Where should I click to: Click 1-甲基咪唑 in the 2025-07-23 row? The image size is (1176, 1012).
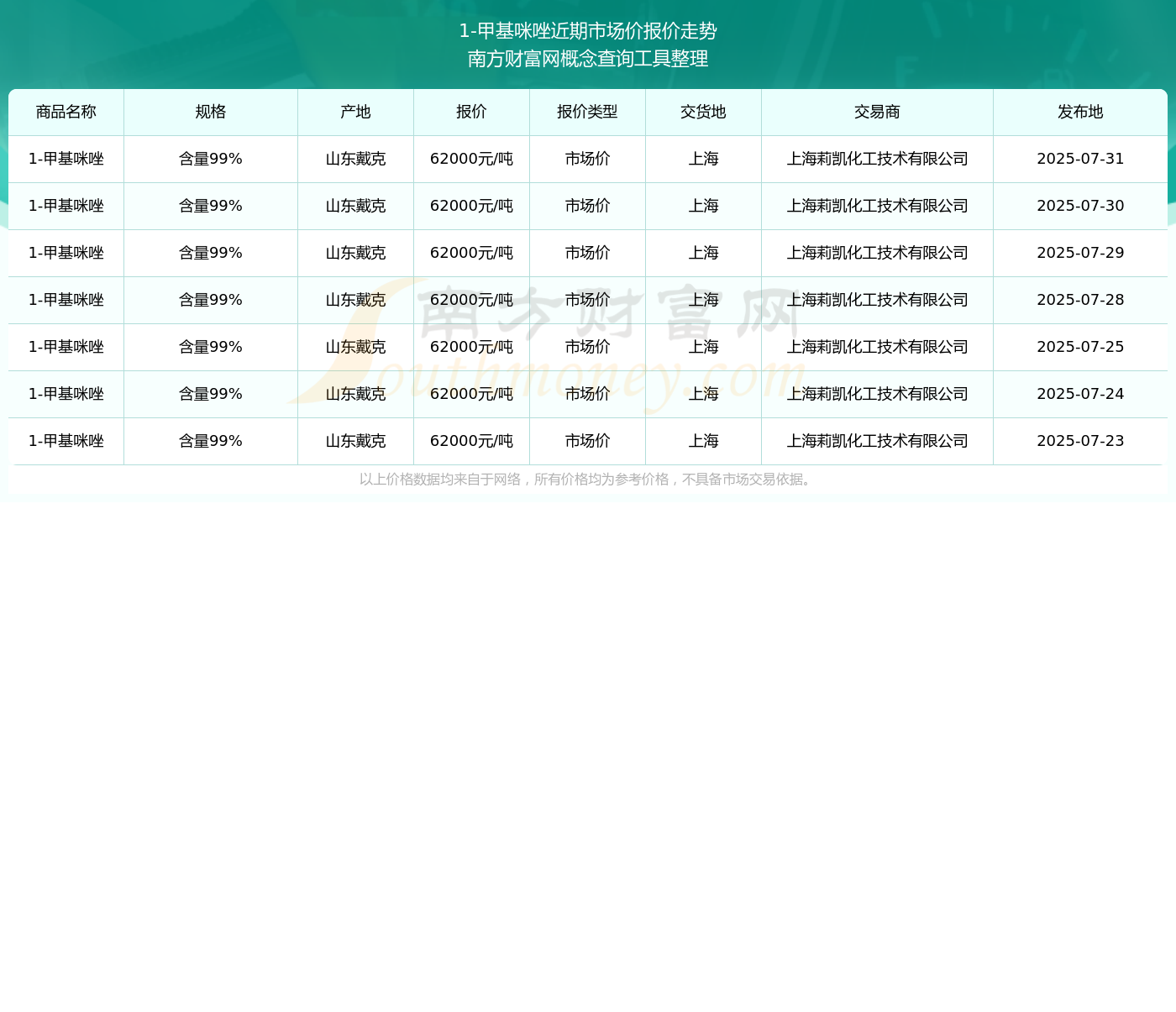coord(66,441)
